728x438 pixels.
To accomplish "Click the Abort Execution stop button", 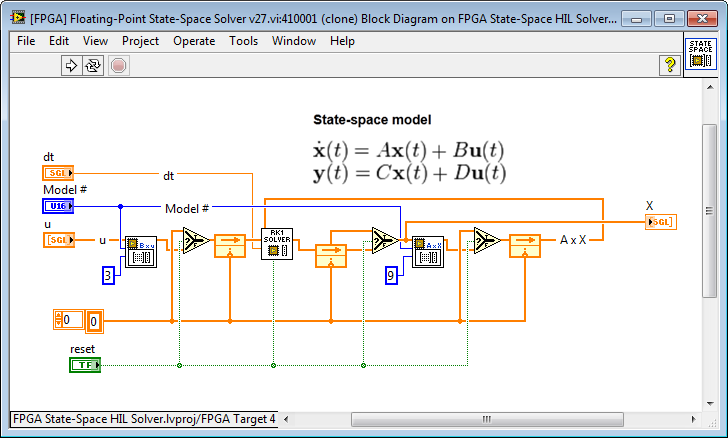I will 118,65.
